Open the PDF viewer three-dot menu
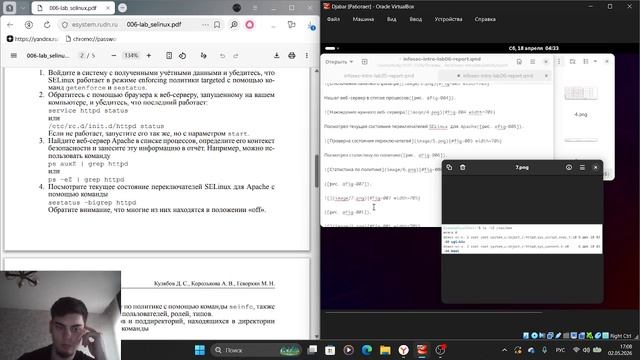 click(307, 56)
